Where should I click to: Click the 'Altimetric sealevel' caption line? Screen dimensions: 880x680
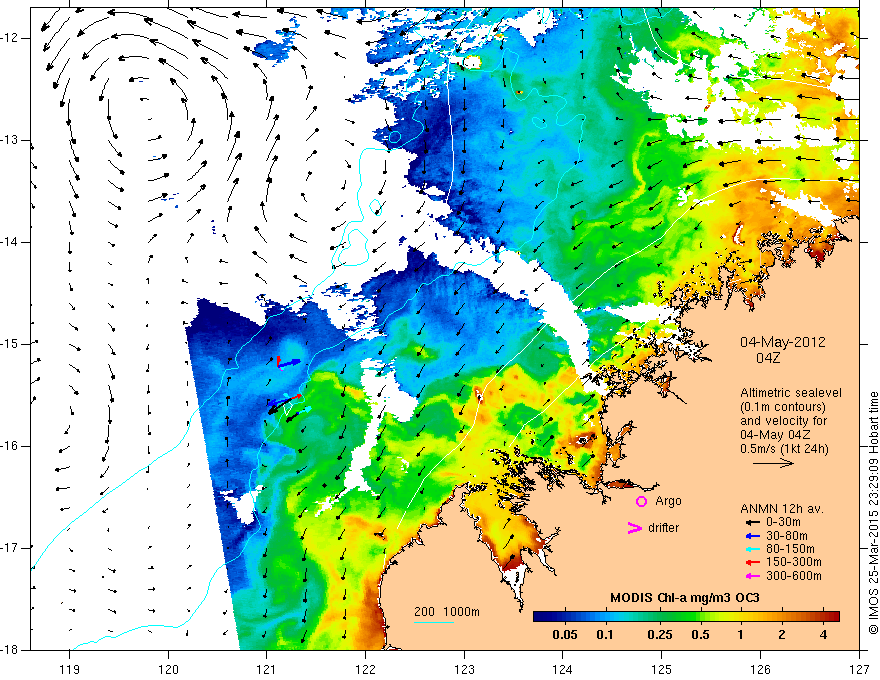point(791,393)
